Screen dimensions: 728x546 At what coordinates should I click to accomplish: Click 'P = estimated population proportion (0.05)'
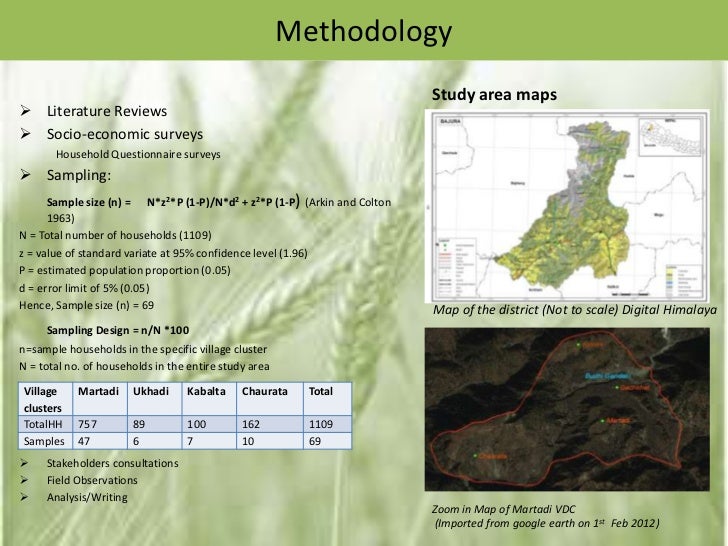tap(125, 270)
